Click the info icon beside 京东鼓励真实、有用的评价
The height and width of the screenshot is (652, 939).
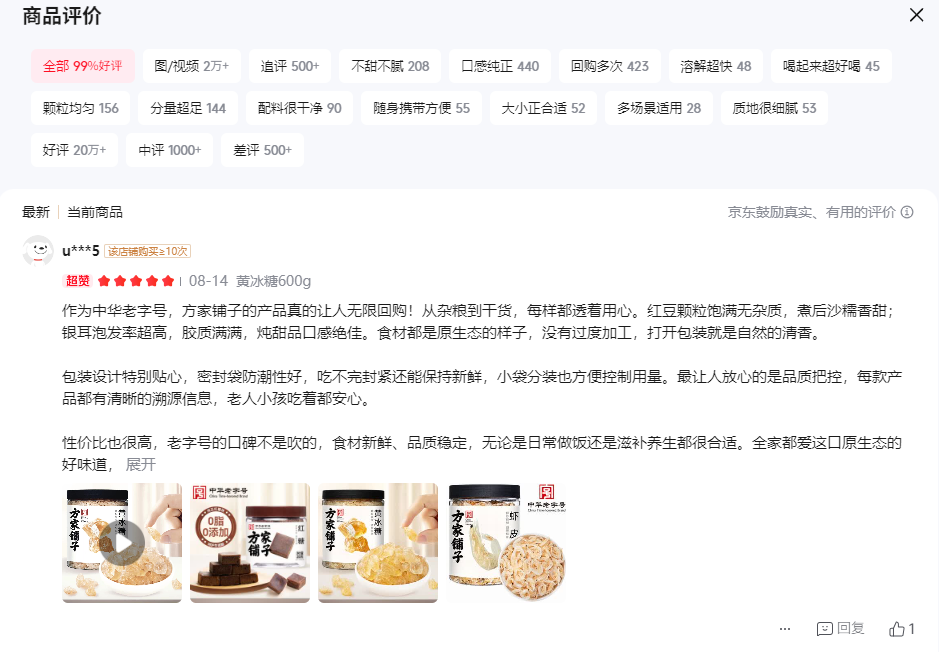click(x=907, y=212)
